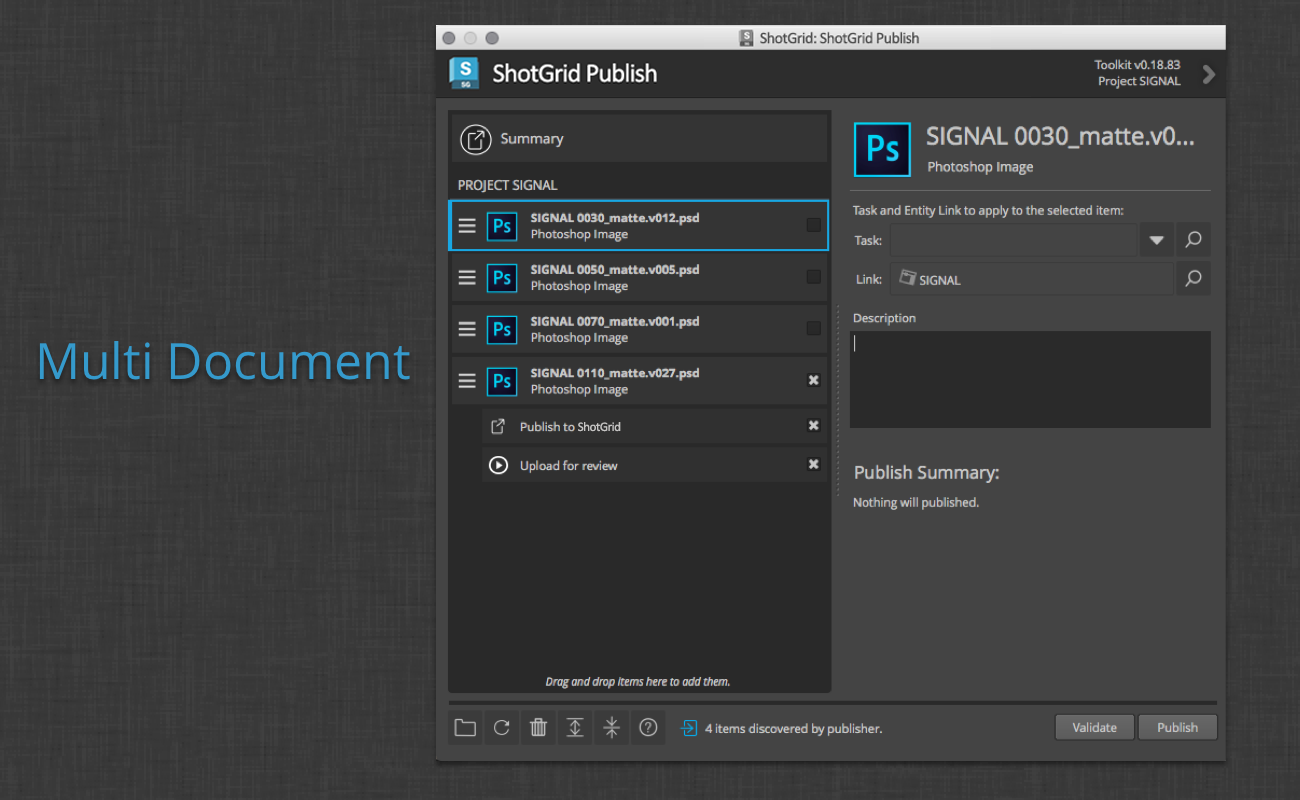Click the Upload for review play icon

tap(498, 465)
